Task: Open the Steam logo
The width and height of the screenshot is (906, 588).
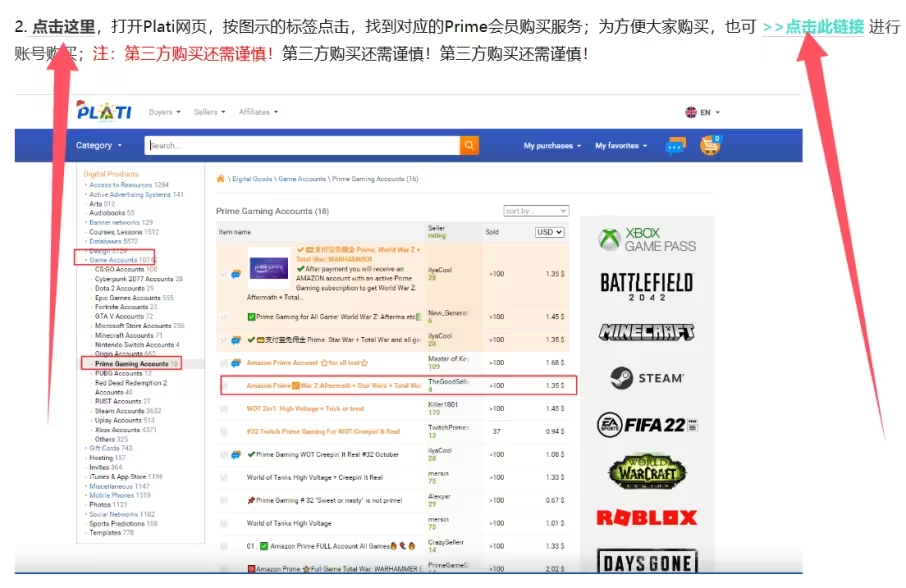Action: 647,378
